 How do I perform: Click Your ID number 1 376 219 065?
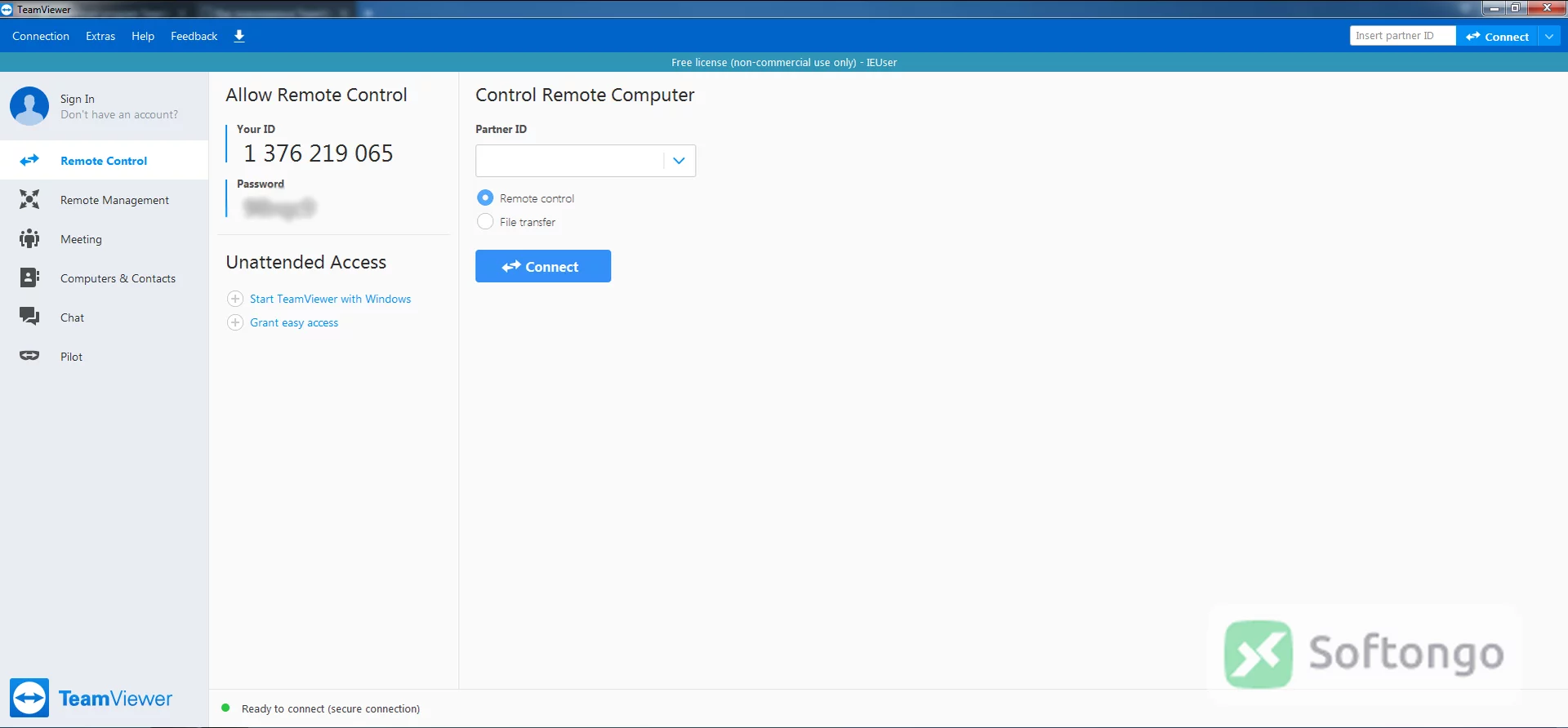(x=318, y=153)
